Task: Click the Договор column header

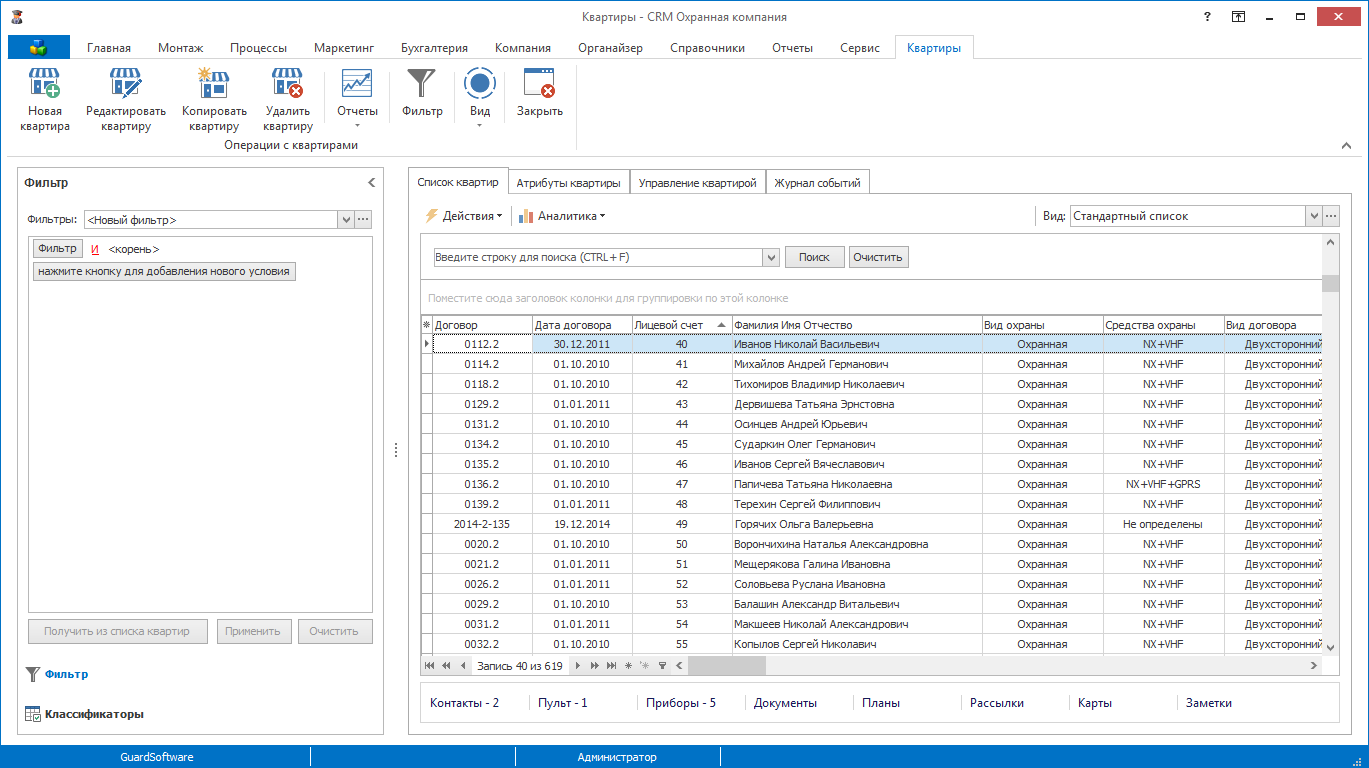Action: 482,325
